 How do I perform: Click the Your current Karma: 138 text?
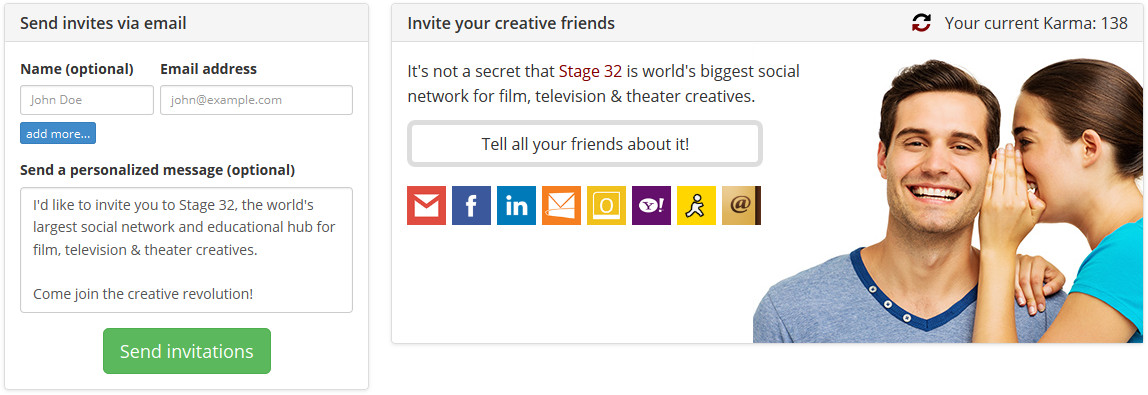tap(1036, 23)
